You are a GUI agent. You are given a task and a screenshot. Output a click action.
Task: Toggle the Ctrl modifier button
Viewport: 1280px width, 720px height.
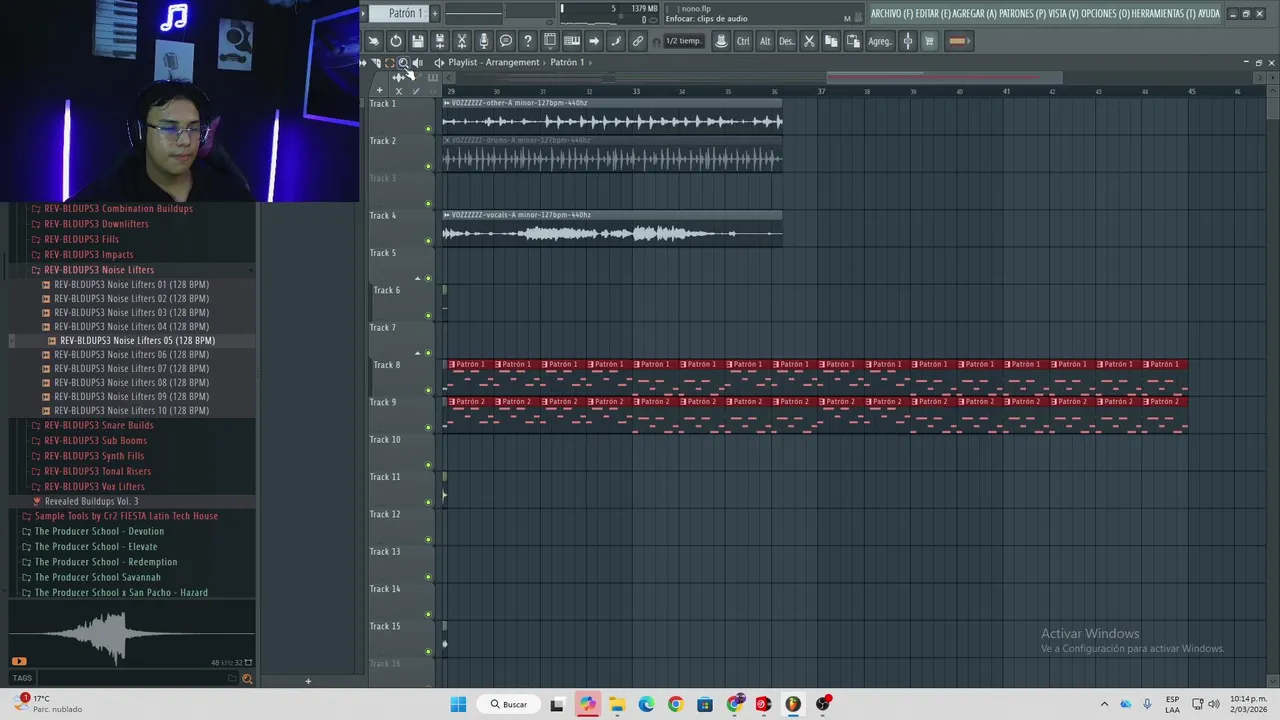pos(743,41)
